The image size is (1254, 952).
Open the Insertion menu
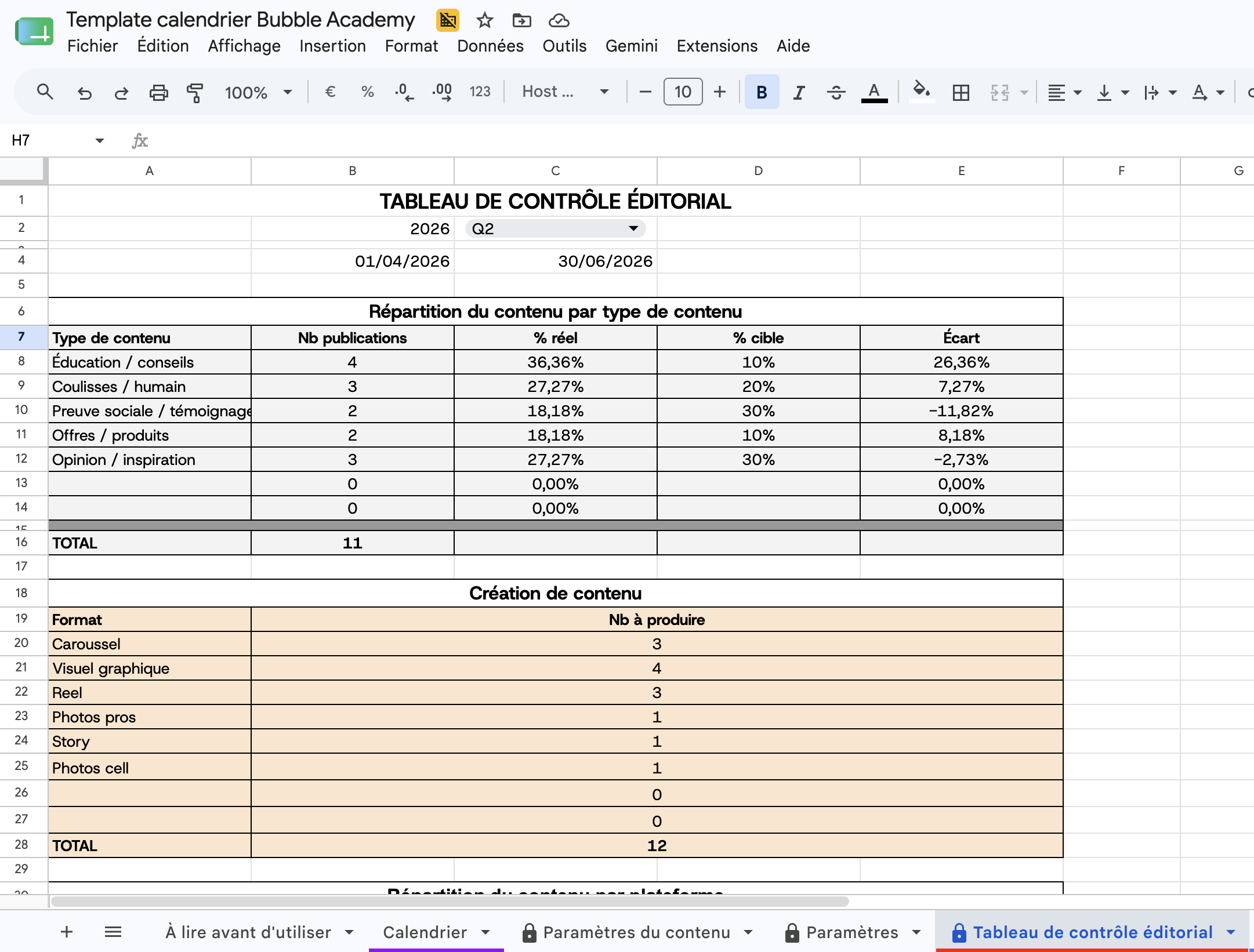(332, 46)
